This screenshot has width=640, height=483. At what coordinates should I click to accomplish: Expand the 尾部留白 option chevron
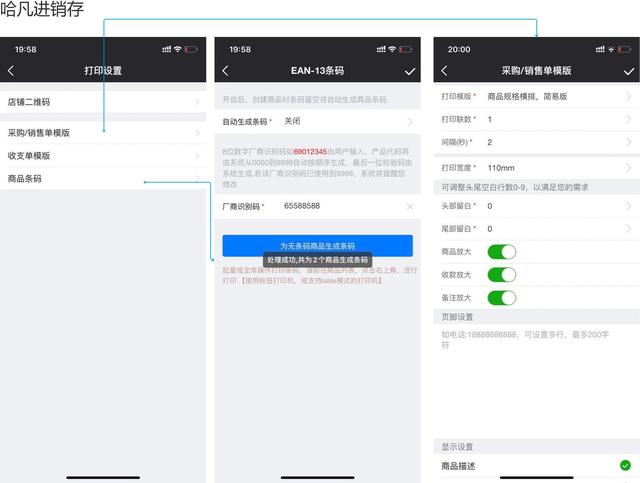point(629,229)
